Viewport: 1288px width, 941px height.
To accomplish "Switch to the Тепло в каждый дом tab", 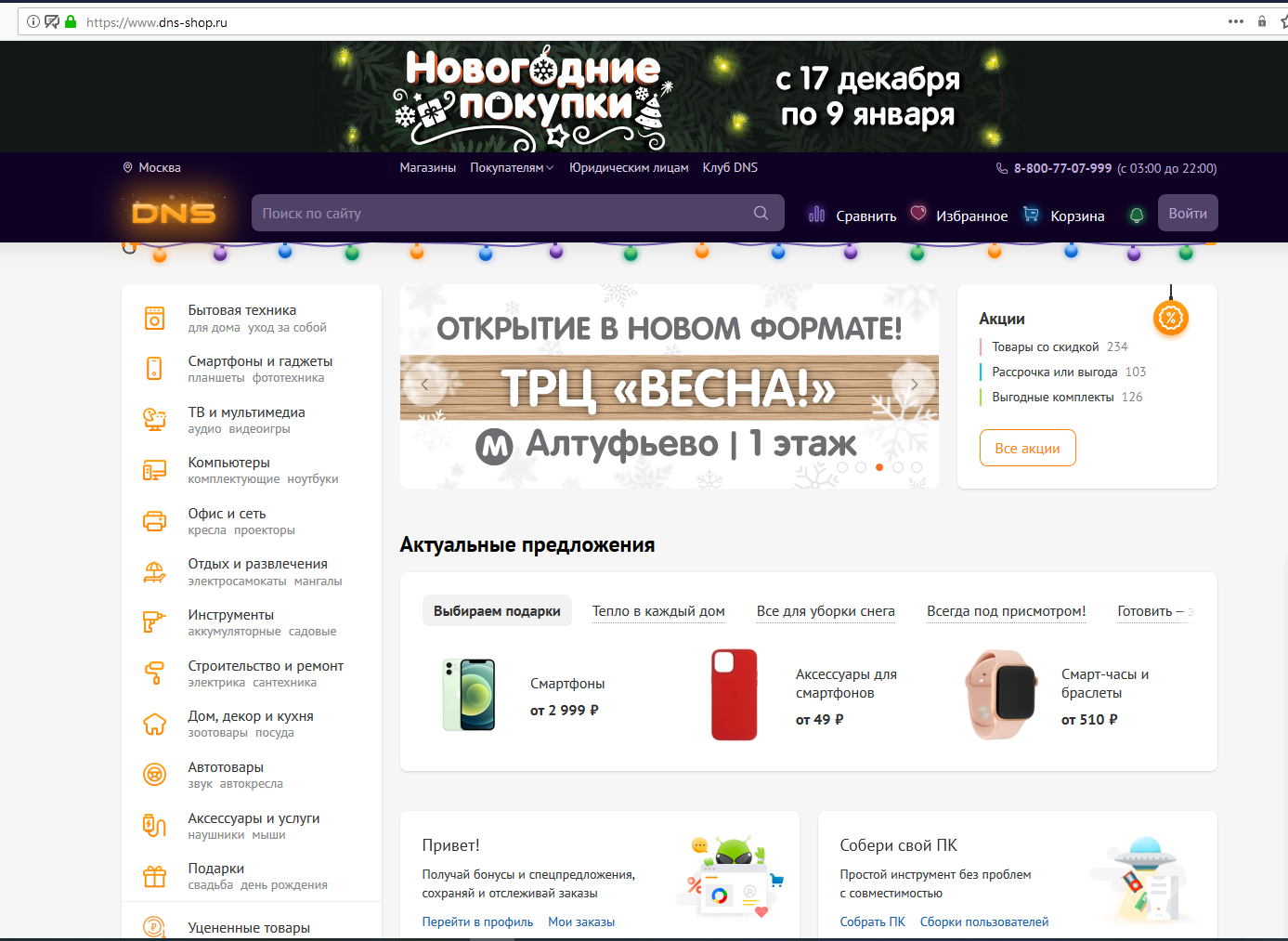I will tap(658, 610).
